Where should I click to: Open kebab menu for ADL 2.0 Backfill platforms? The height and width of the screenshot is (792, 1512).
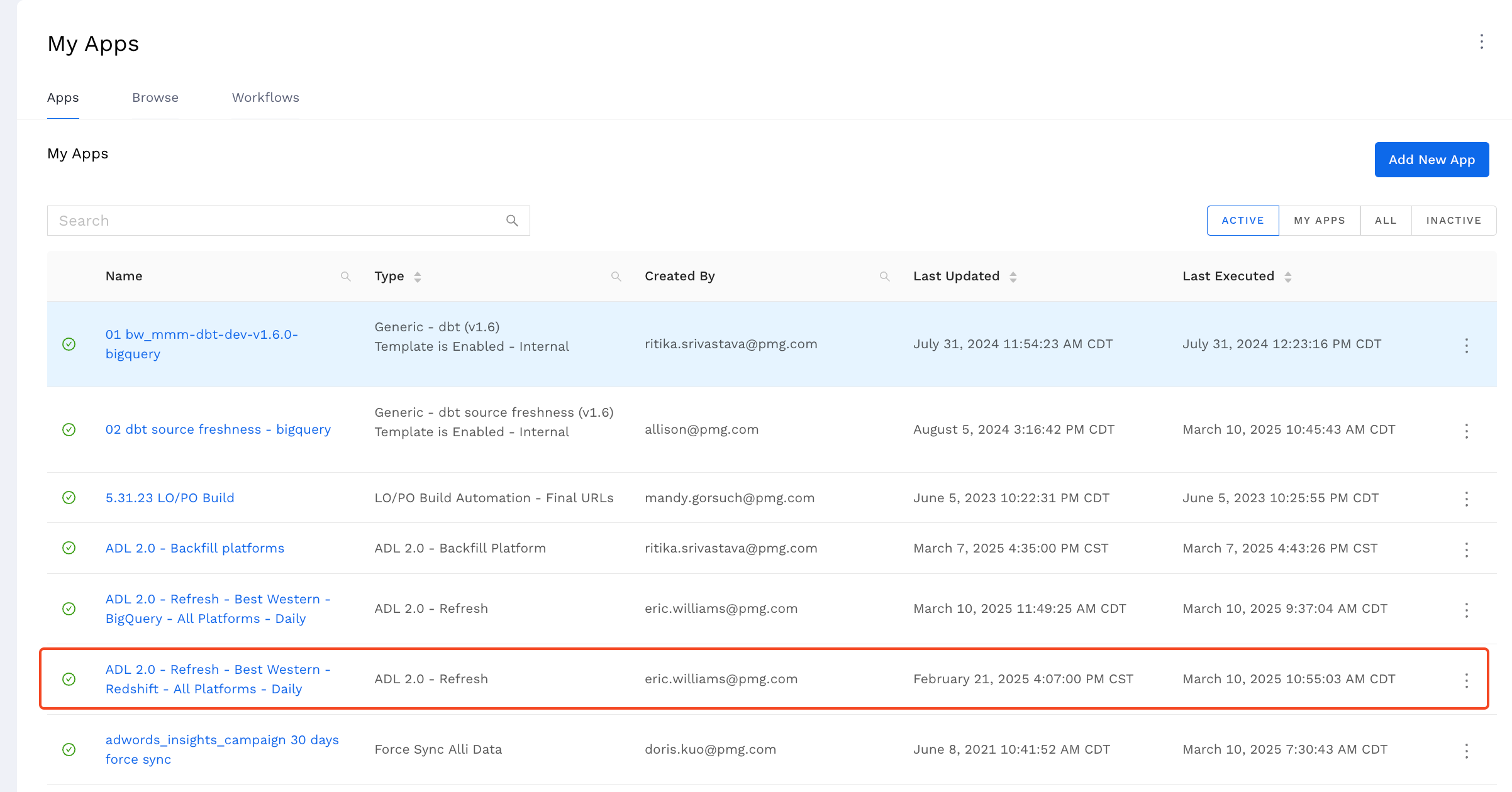[x=1466, y=549]
